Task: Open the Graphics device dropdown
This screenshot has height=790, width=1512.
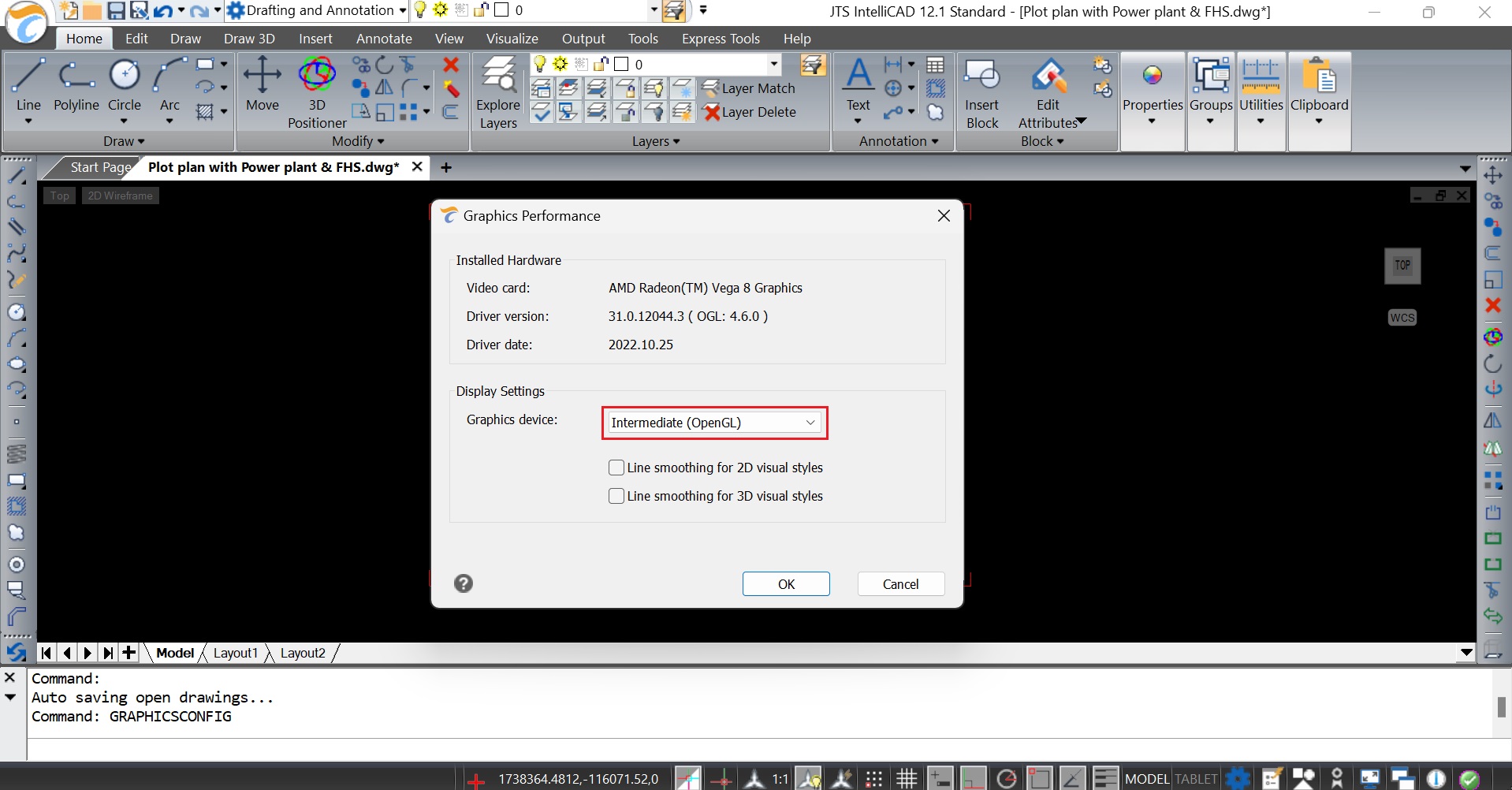Action: (713, 423)
